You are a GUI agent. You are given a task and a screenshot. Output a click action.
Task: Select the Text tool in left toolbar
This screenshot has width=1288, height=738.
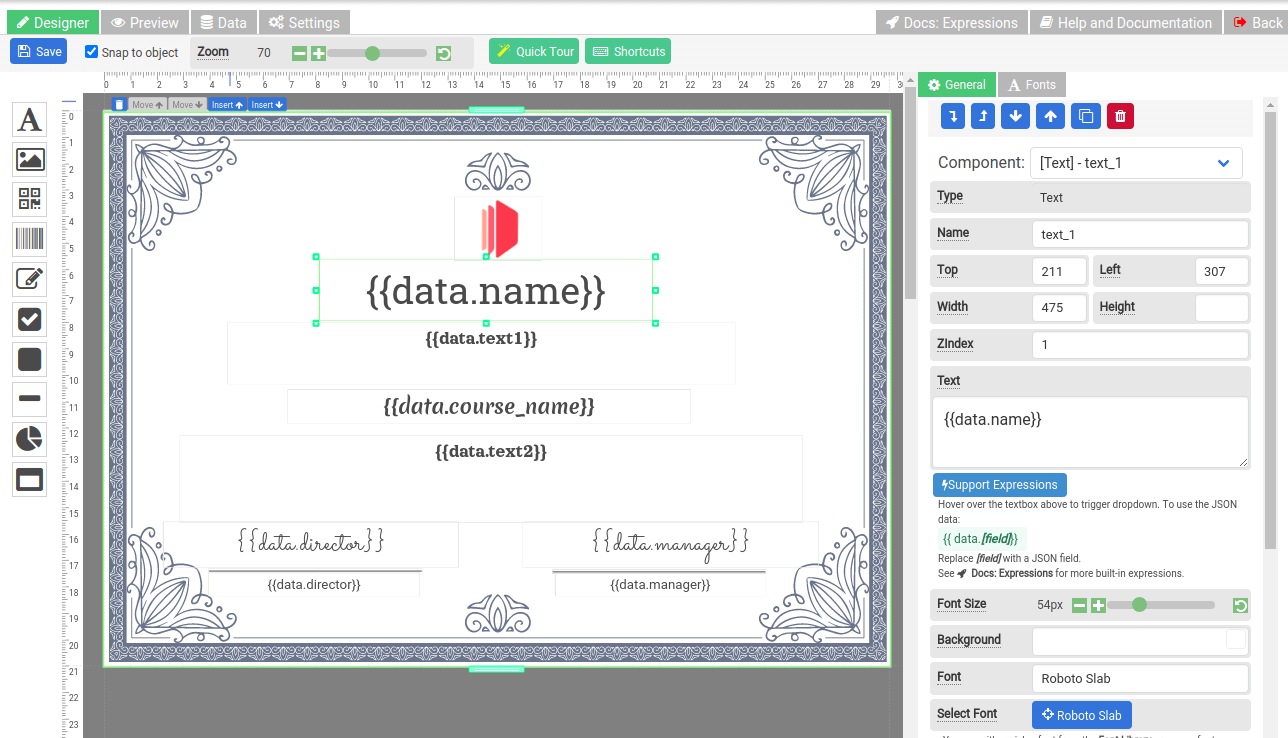pos(30,120)
